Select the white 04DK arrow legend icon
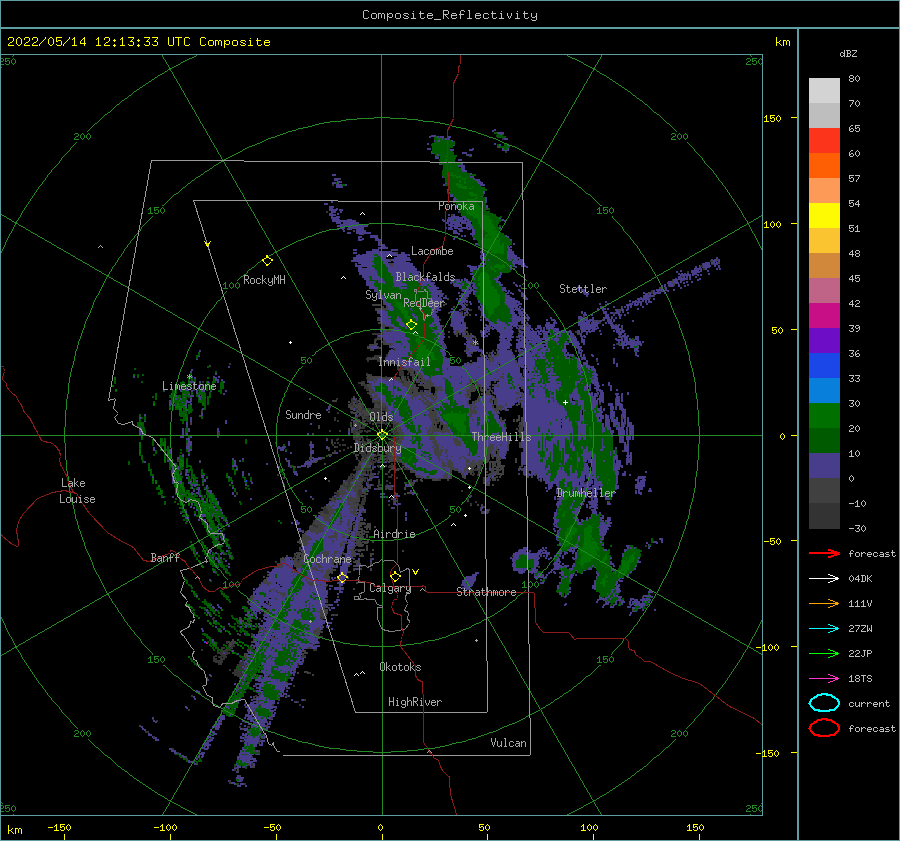 pyautogui.click(x=824, y=578)
